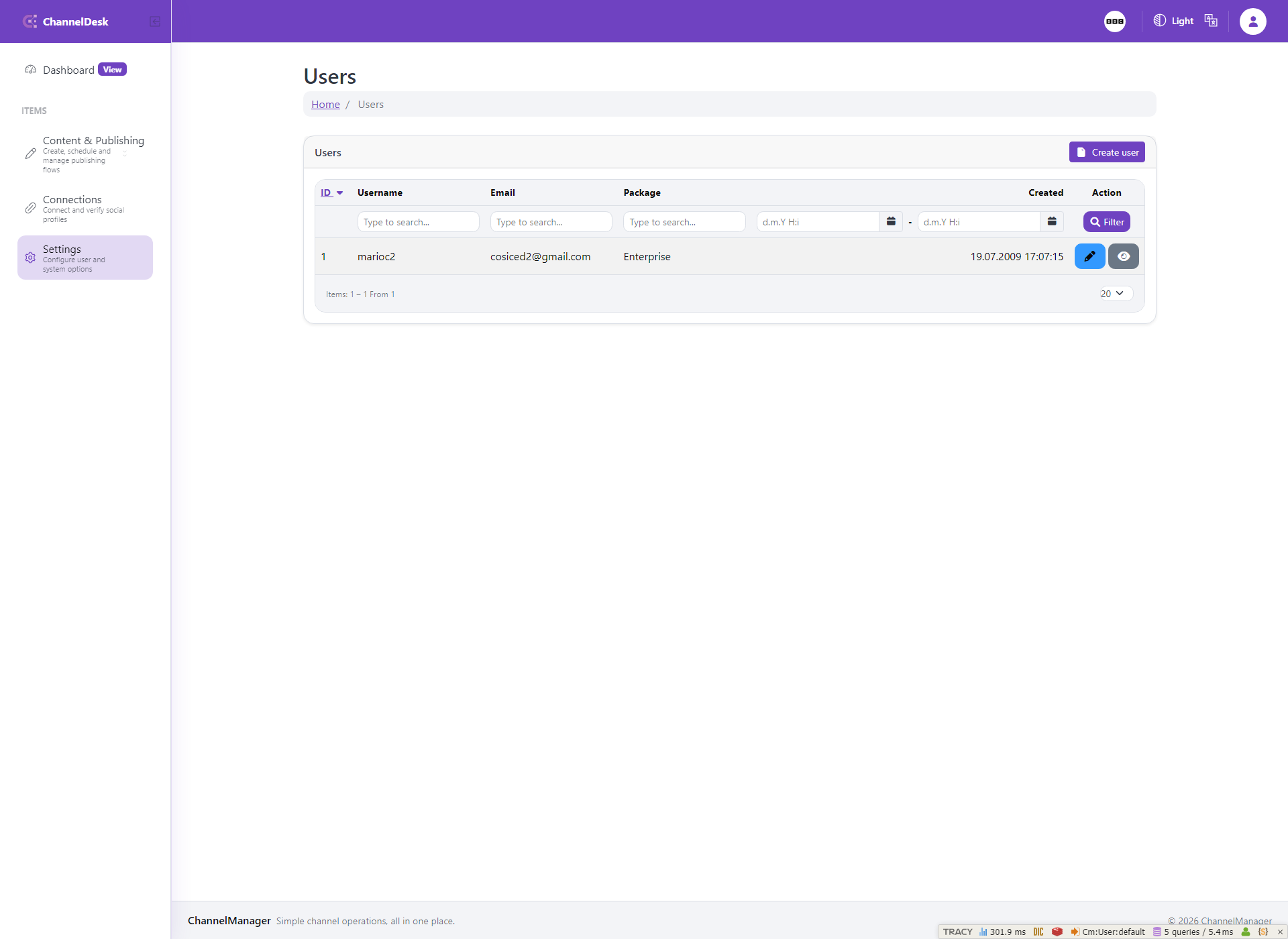Toggle the Light theme switch
This screenshot has height=939, width=1288.
pos(1173,21)
